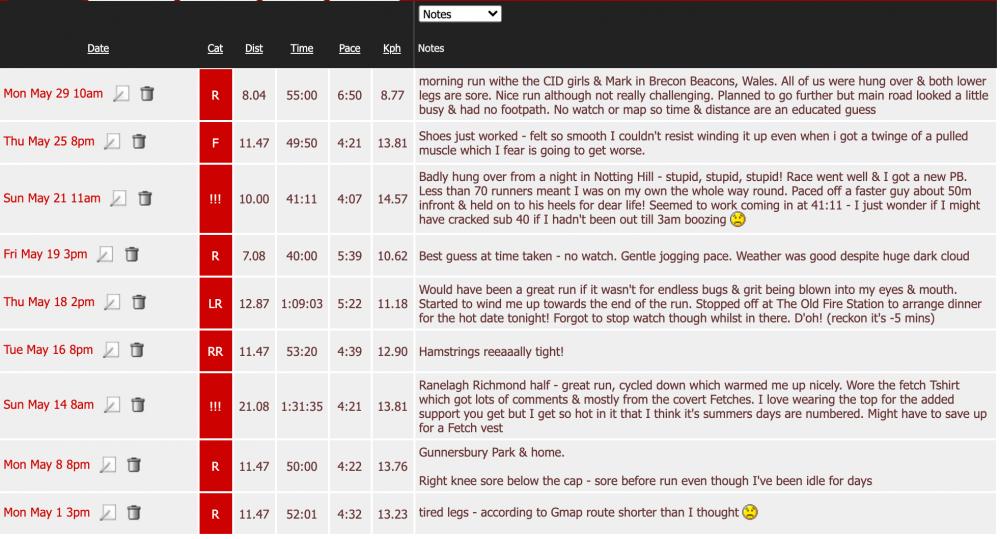Select pace value 5:39
The height and width of the screenshot is (539, 1000).
(349, 256)
